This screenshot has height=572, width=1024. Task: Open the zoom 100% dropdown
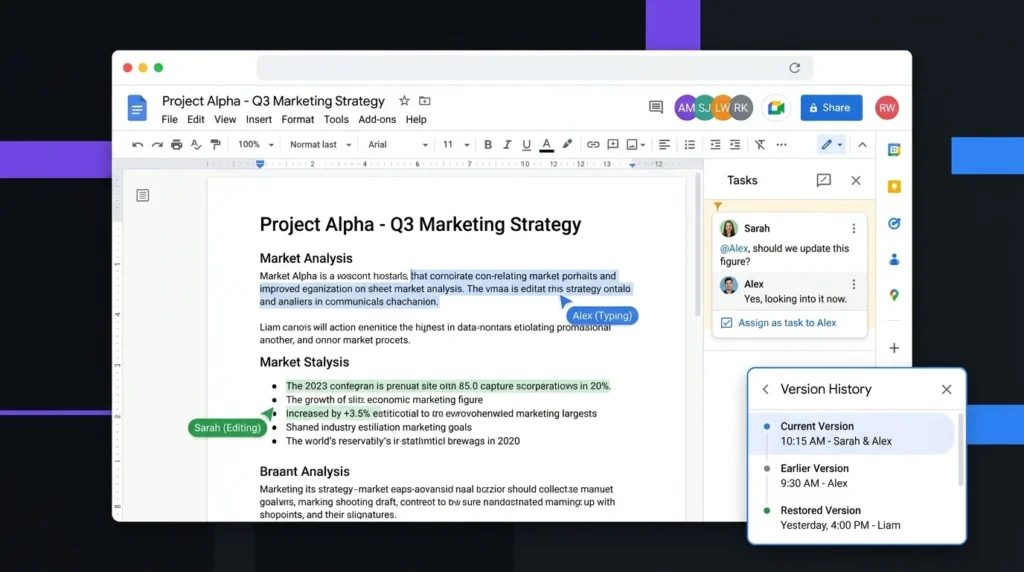tap(255, 145)
